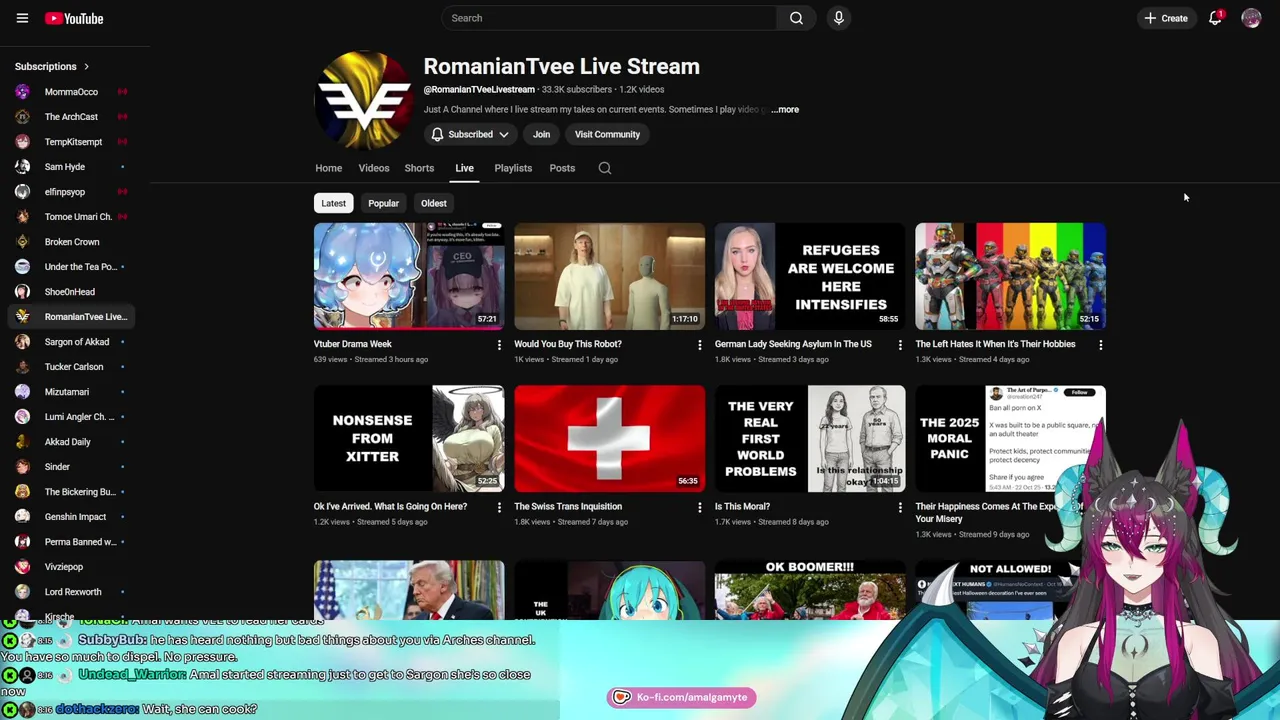Select elfinpsyop in subscriptions list
Screen dimensions: 1280x720
pos(72,192)
